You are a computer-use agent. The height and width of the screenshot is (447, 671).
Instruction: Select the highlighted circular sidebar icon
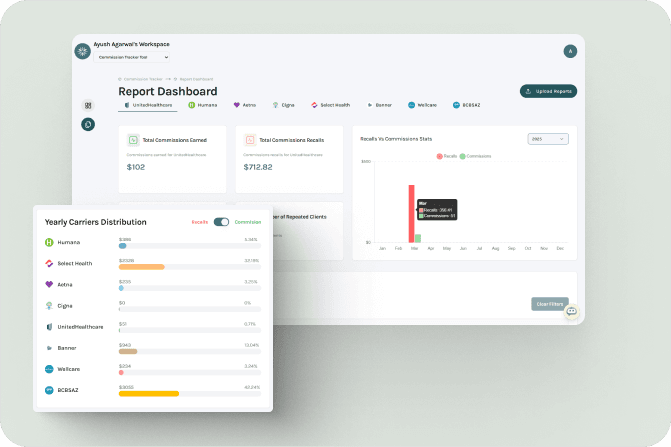[x=88, y=124]
